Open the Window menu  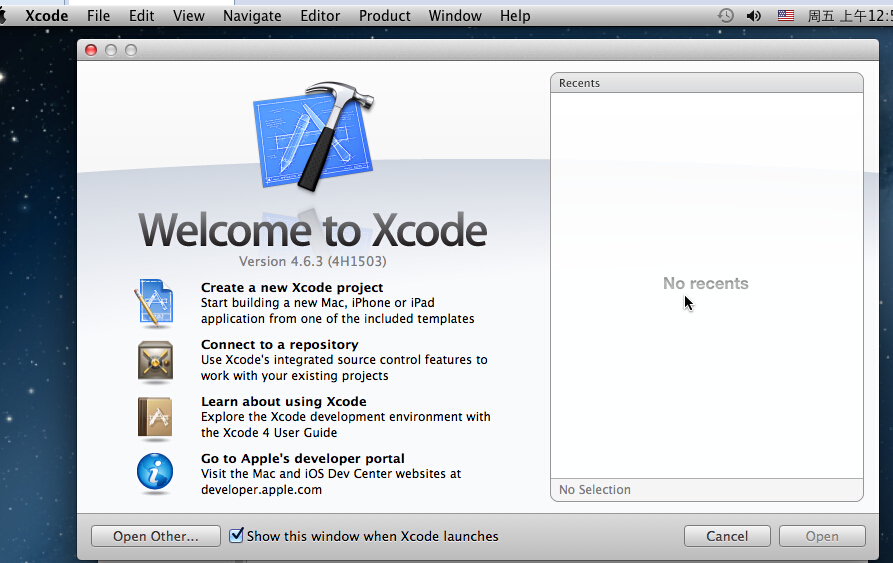(x=455, y=16)
